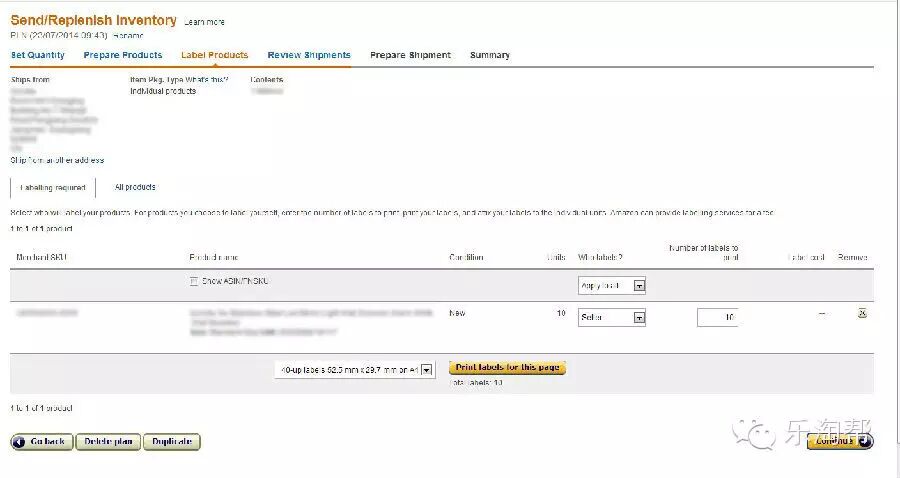Click the Units value 10
900x478 pixels.
point(561,313)
